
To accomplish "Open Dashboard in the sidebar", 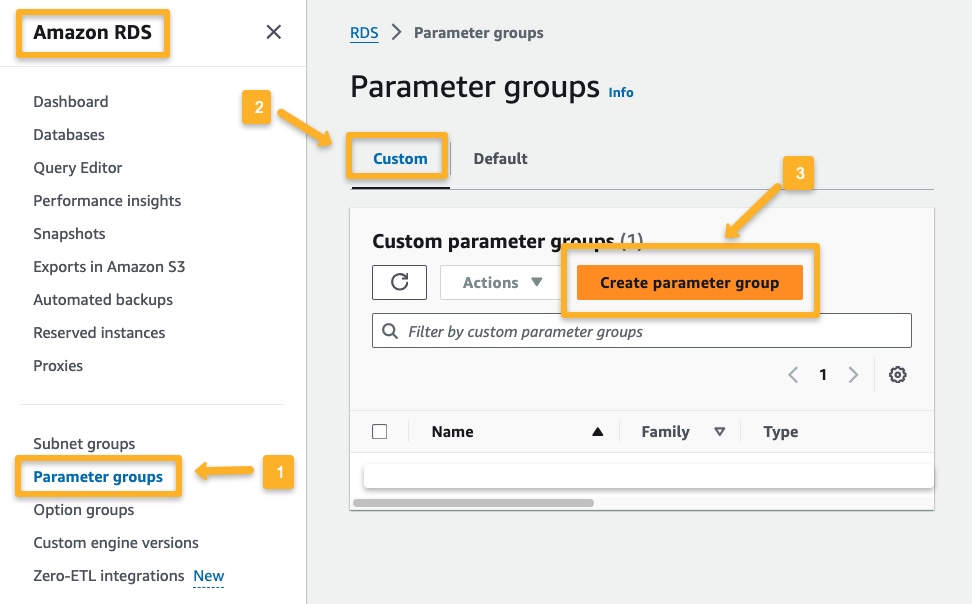I will (71, 102).
